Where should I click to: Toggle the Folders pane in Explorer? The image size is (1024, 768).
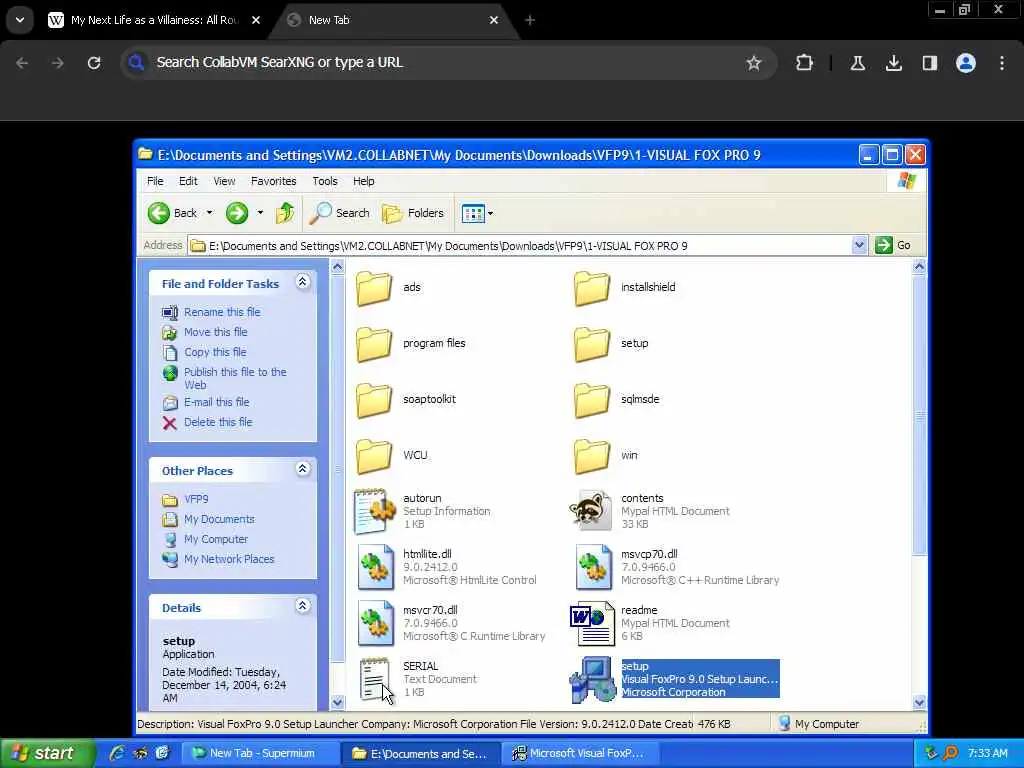click(x=413, y=213)
